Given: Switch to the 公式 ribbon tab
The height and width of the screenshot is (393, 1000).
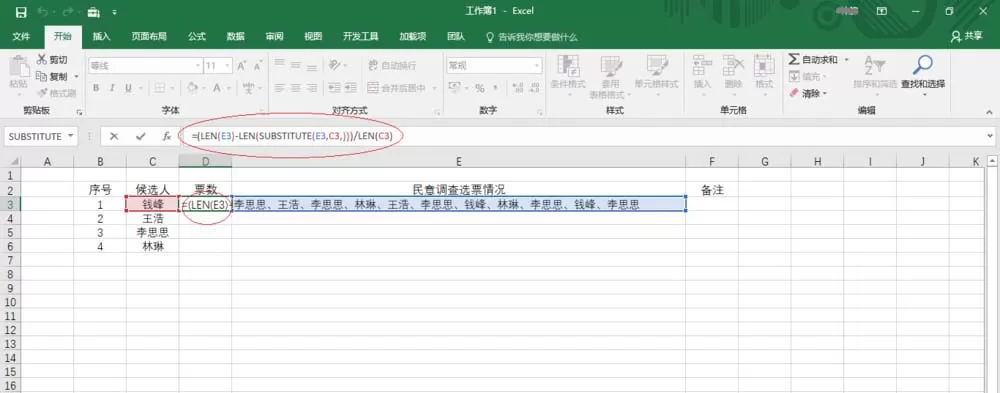Looking at the screenshot, I should (196, 37).
